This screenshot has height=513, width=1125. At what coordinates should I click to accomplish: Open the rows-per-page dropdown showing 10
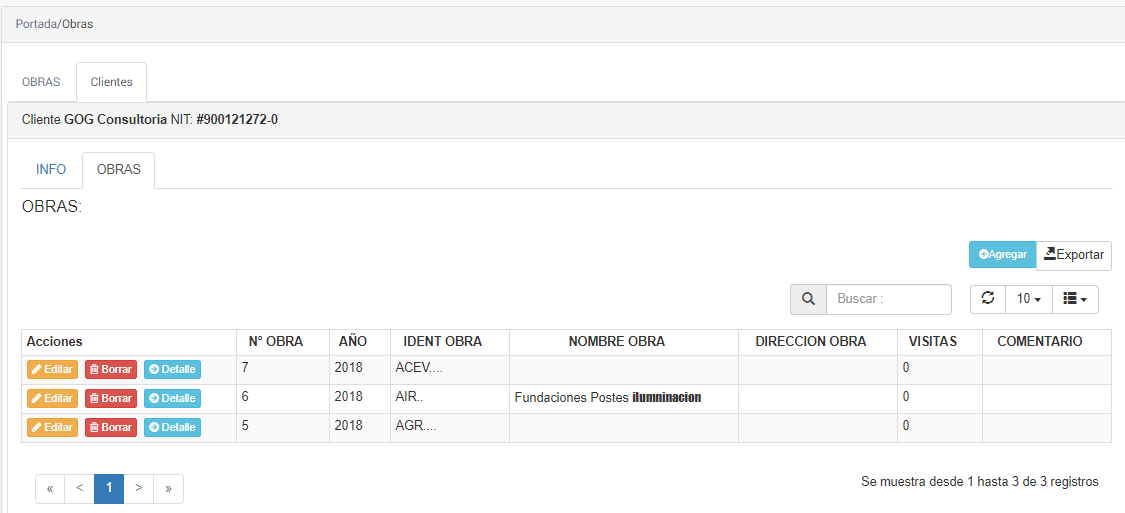click(1028, 299)
